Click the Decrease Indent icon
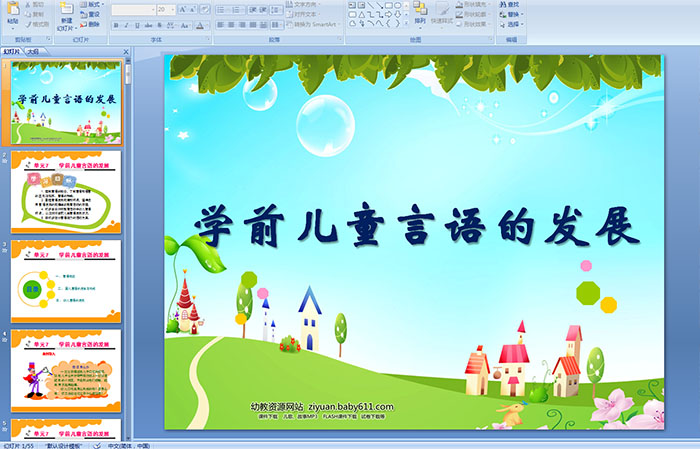700x449 pixels. pos(253,10)
